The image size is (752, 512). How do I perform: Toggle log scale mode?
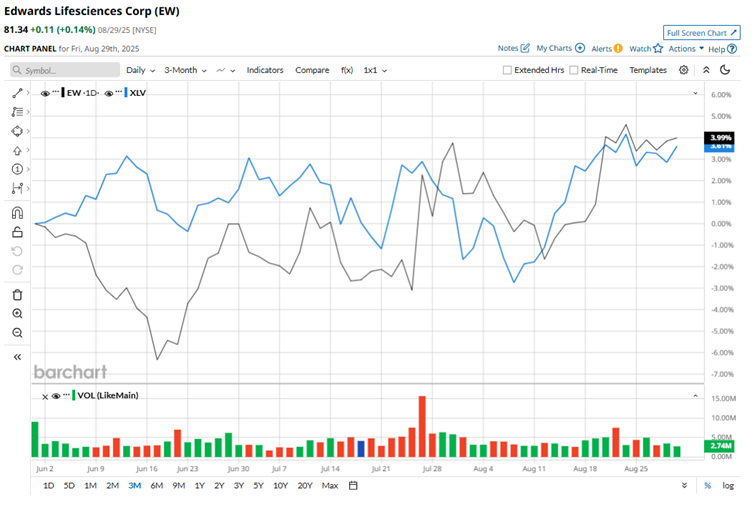(x=728, y=486)
